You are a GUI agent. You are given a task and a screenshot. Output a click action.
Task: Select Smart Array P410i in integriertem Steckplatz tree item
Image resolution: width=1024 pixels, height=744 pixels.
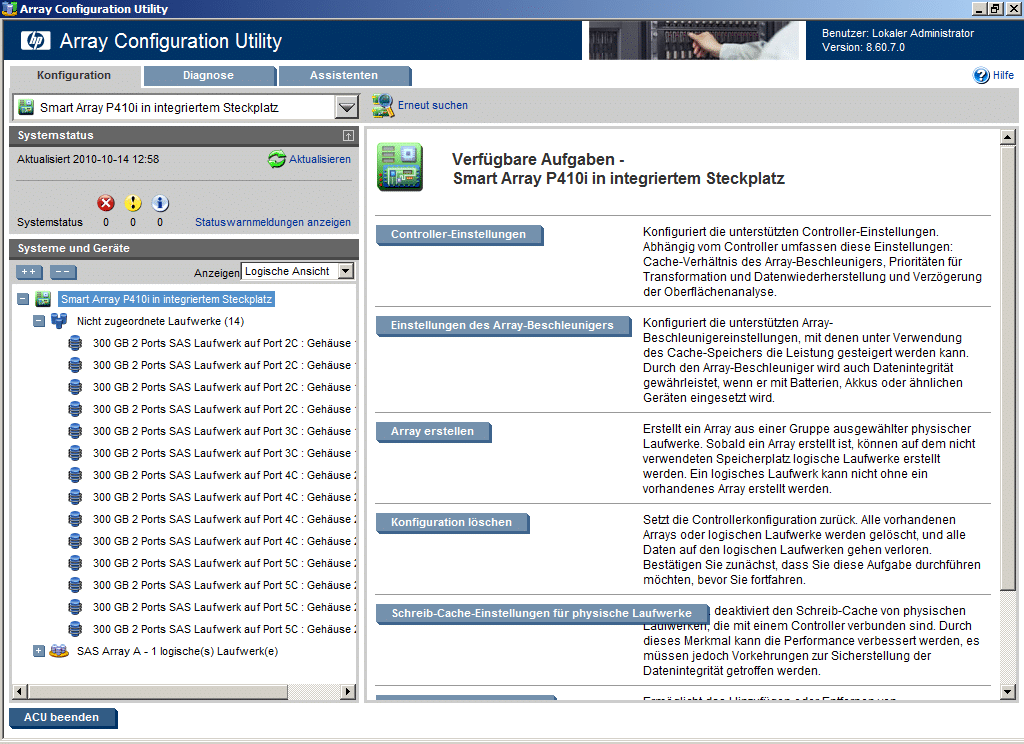click(167, 299)
